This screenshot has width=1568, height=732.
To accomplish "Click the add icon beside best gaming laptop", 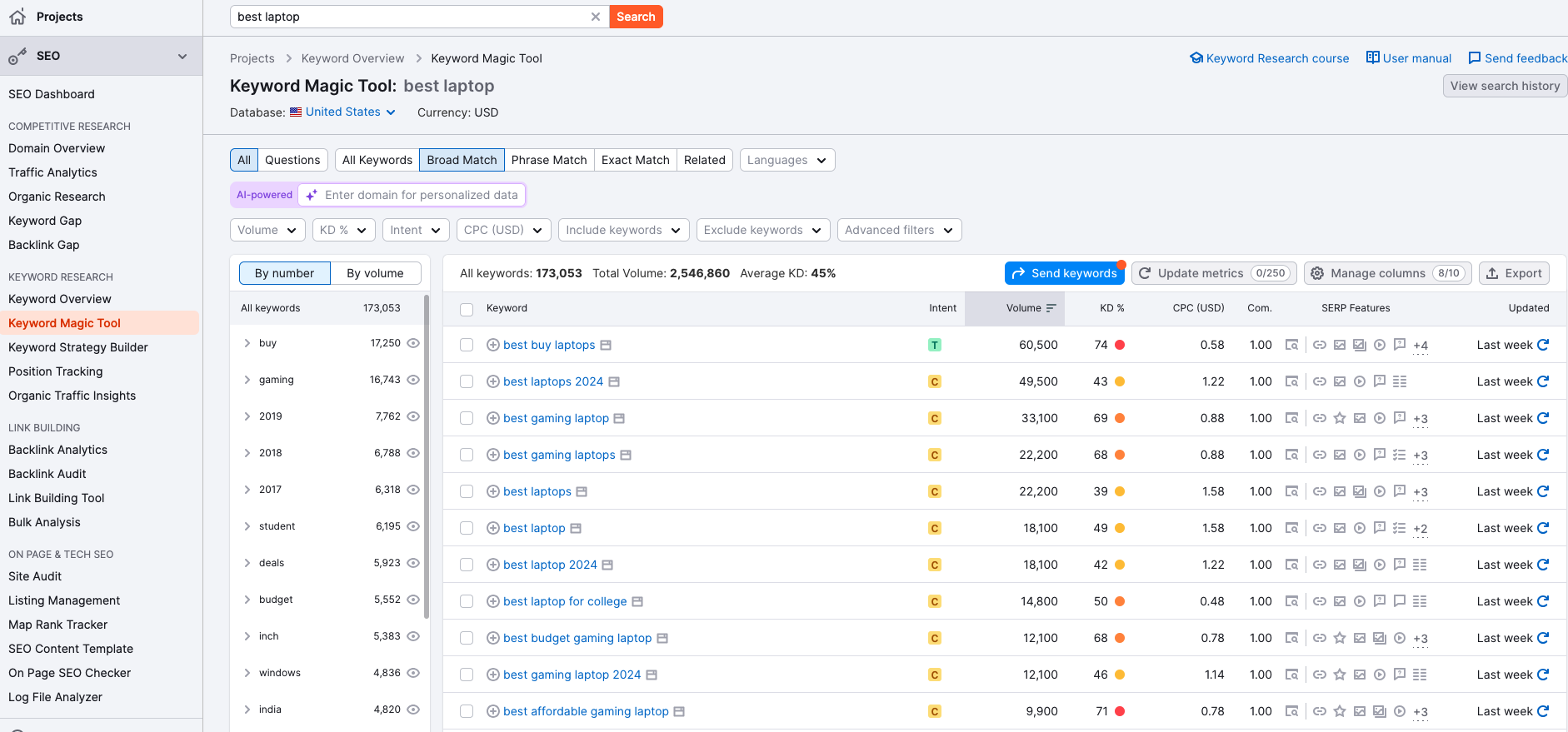I will (493, 418).
